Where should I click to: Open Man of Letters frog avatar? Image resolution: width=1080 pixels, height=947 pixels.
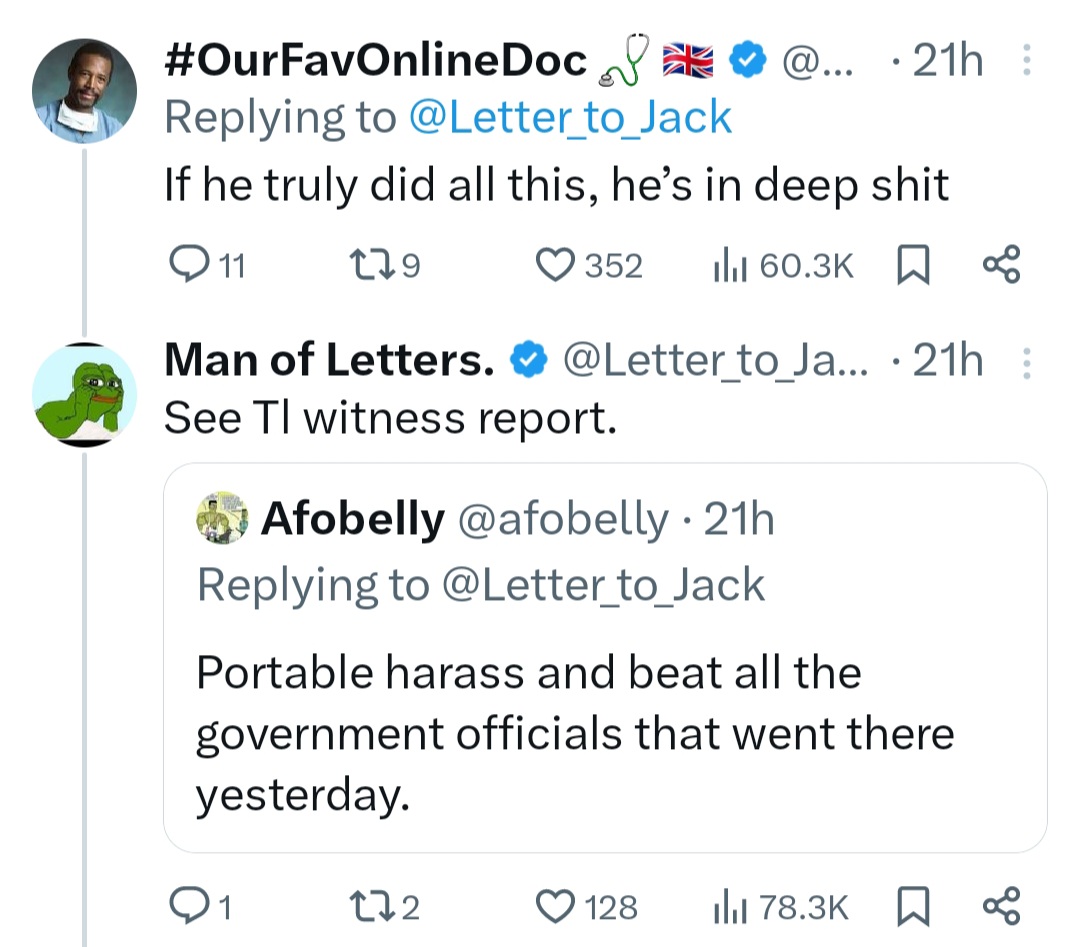pyautogui.click(x=84, y=393)
